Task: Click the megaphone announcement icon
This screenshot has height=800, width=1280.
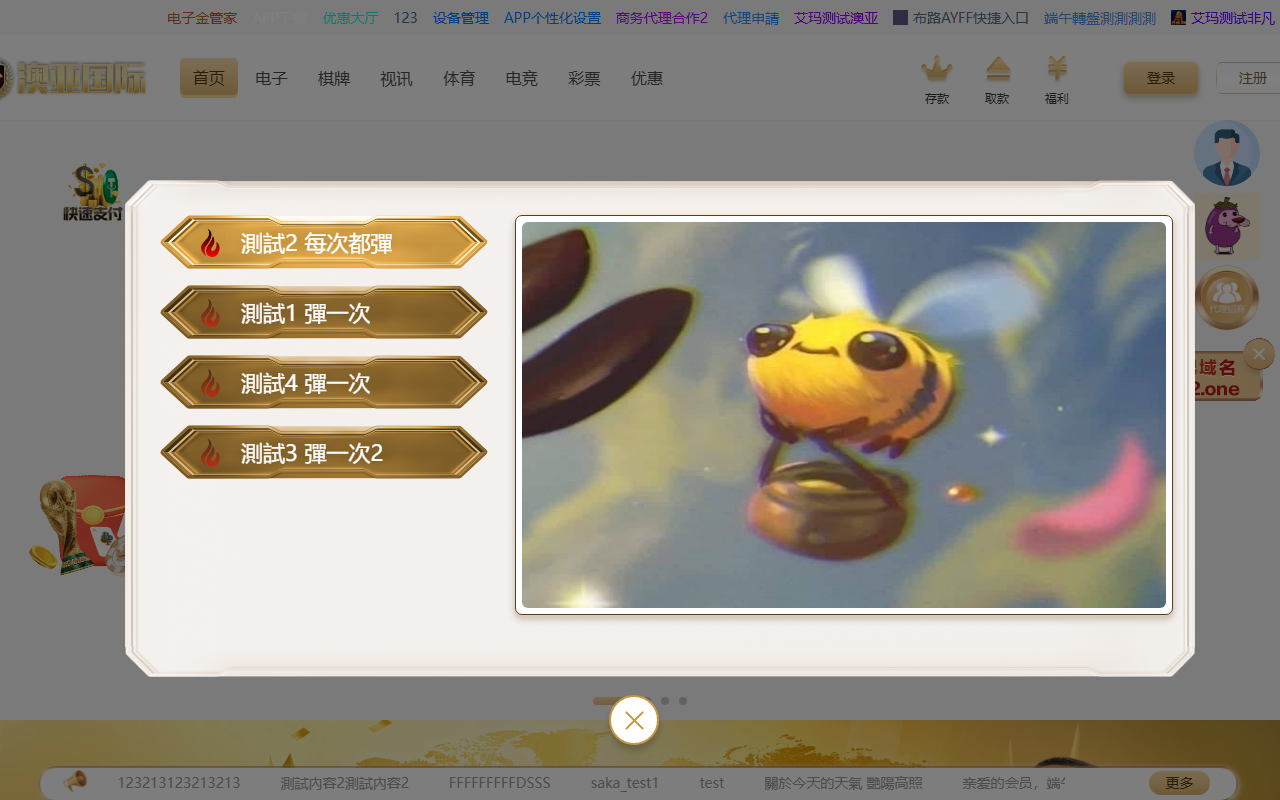Action: click(75, 782)
